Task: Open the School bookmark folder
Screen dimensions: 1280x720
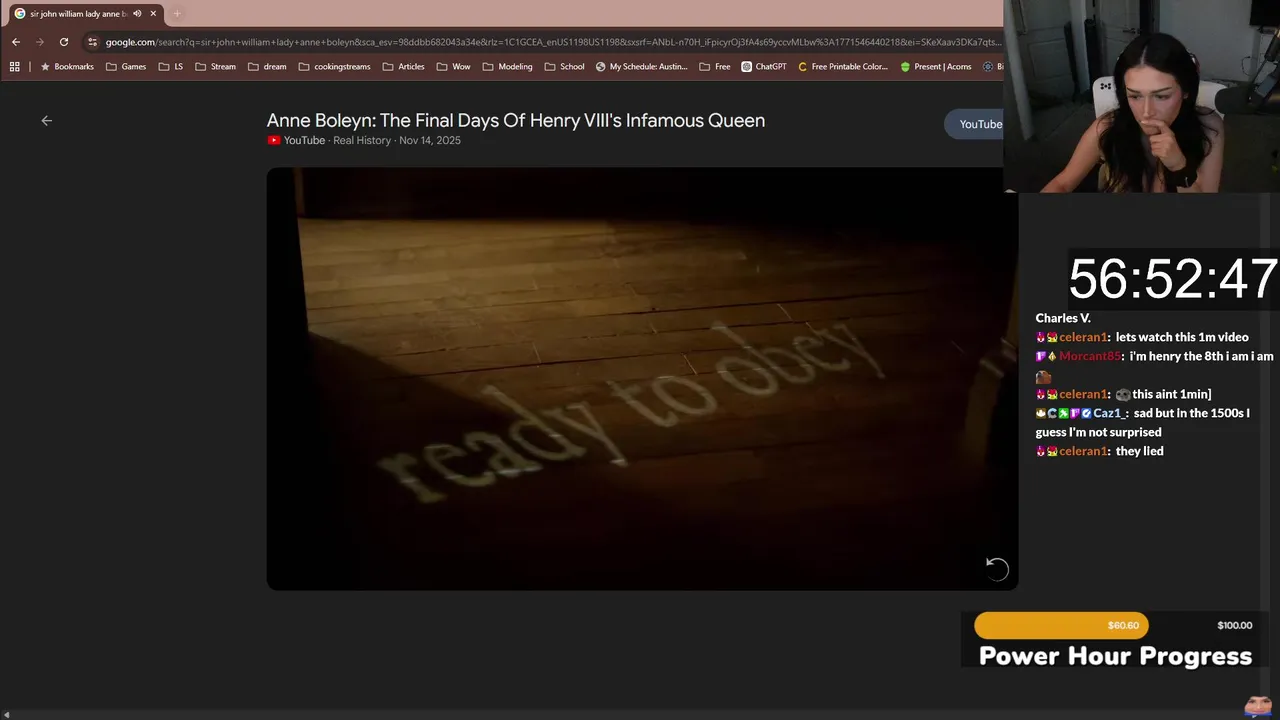Action: point(564,67)
